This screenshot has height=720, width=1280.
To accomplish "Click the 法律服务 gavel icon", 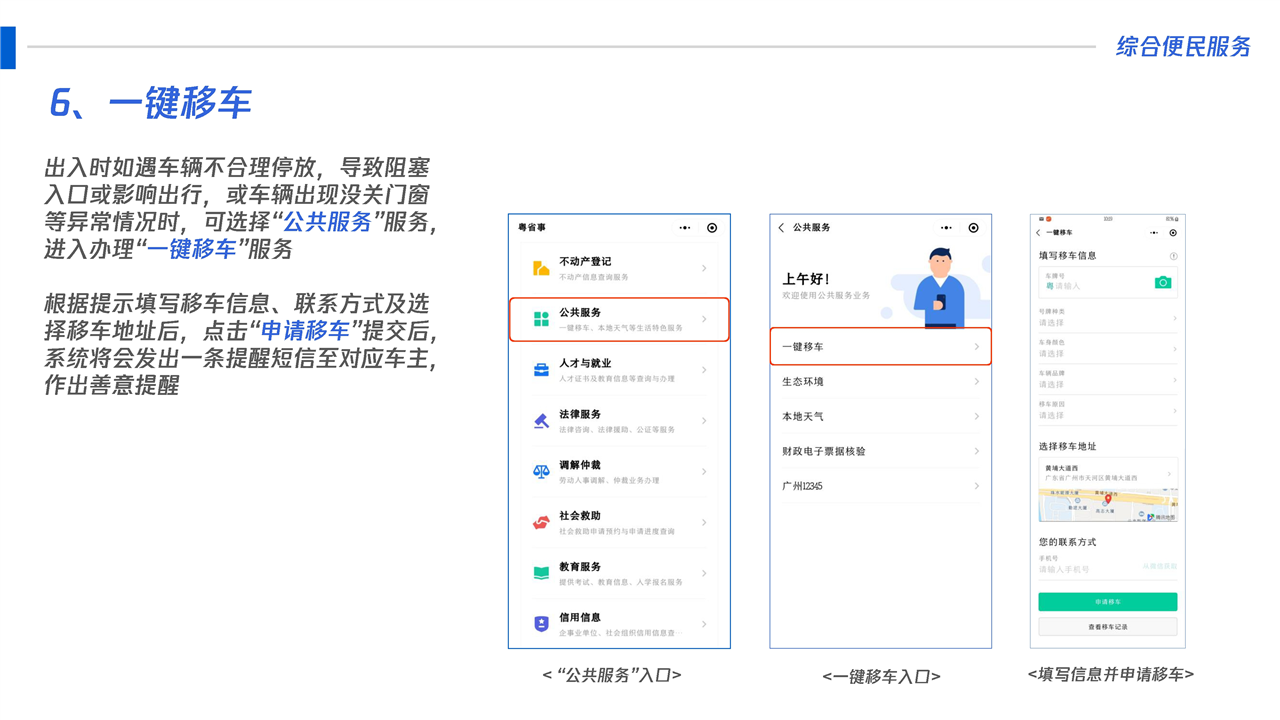I will coord(541,421).
